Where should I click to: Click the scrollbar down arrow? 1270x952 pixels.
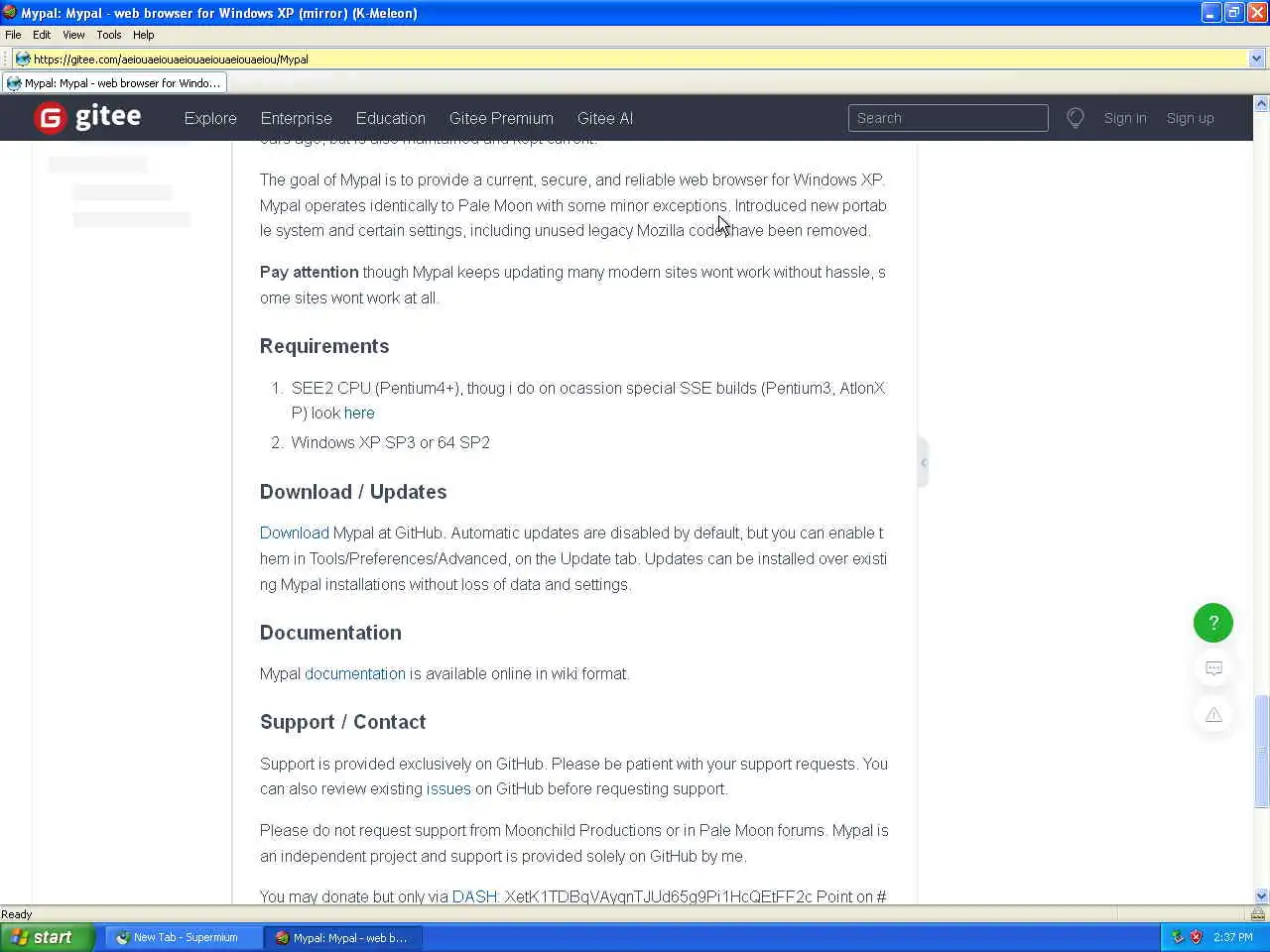coord(1261,895)
